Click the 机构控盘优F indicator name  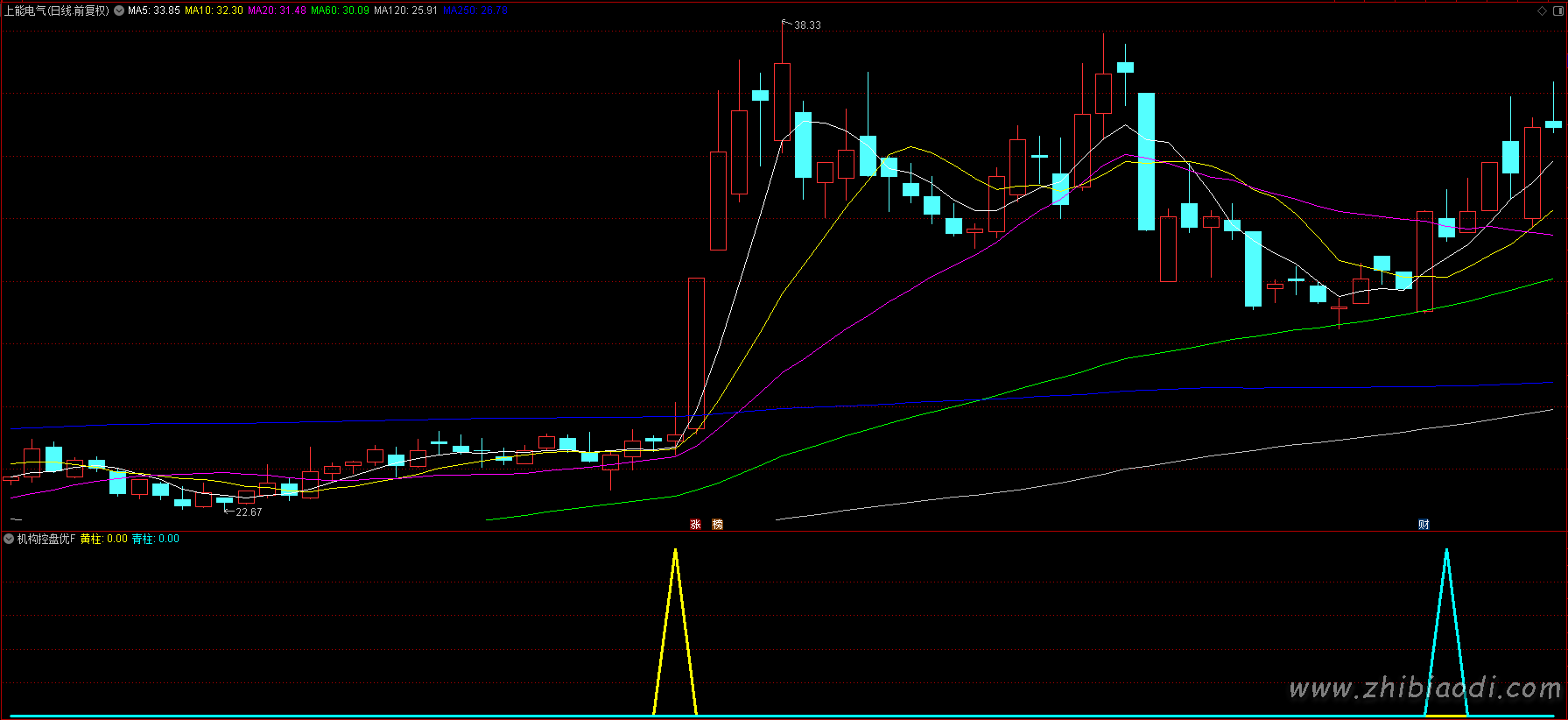point(46,539)
